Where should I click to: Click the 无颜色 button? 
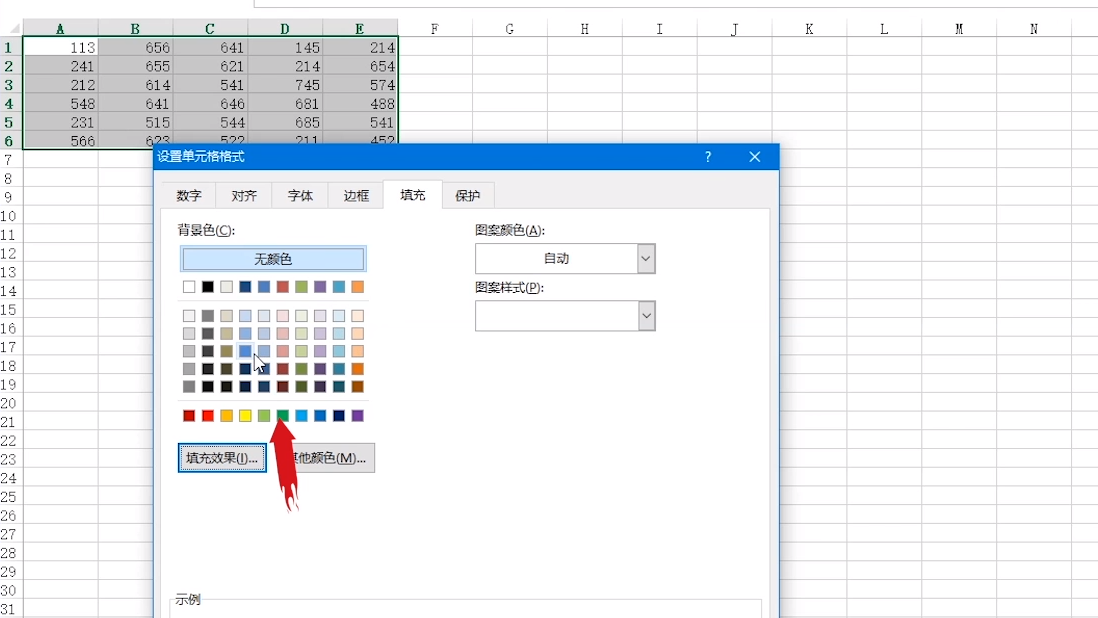(273, 259)
